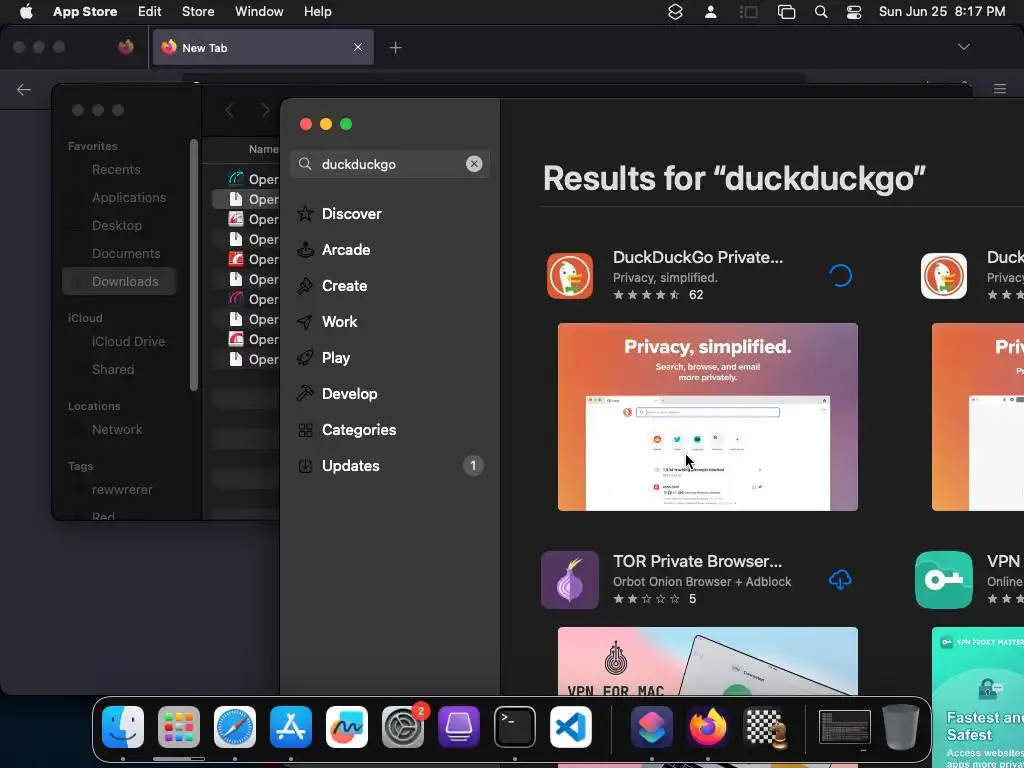
Task: Download TOR Private Browser via cloud icon
Action: tap(840, 579)
